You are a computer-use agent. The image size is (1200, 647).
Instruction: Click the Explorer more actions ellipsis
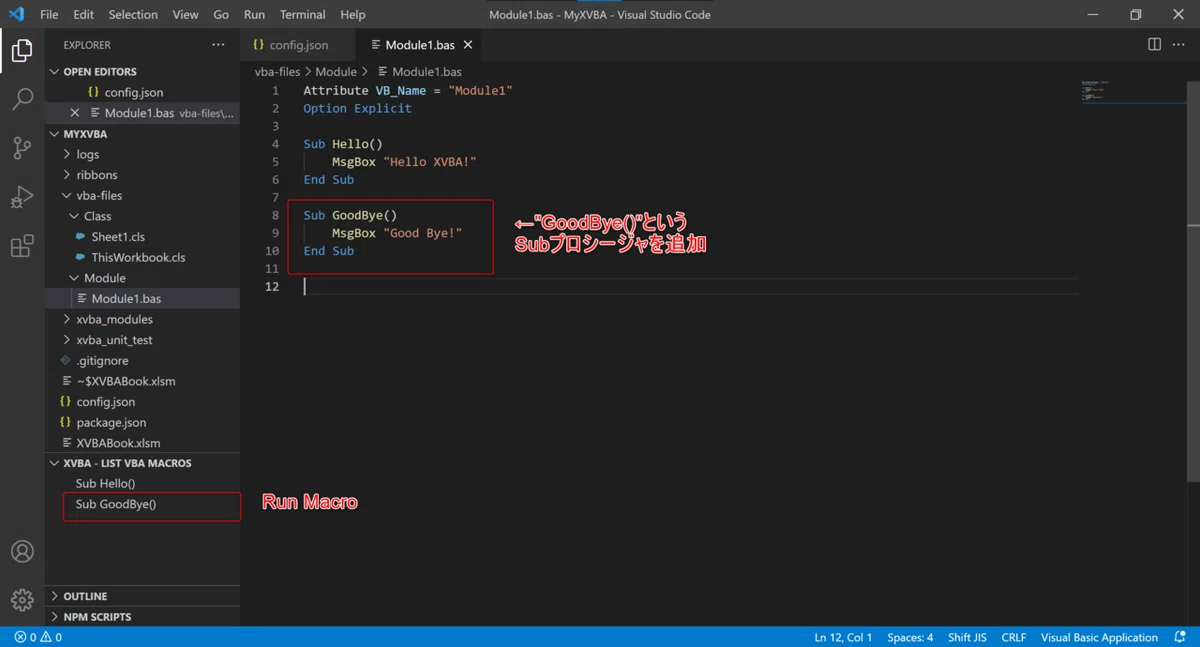point(218,45)
